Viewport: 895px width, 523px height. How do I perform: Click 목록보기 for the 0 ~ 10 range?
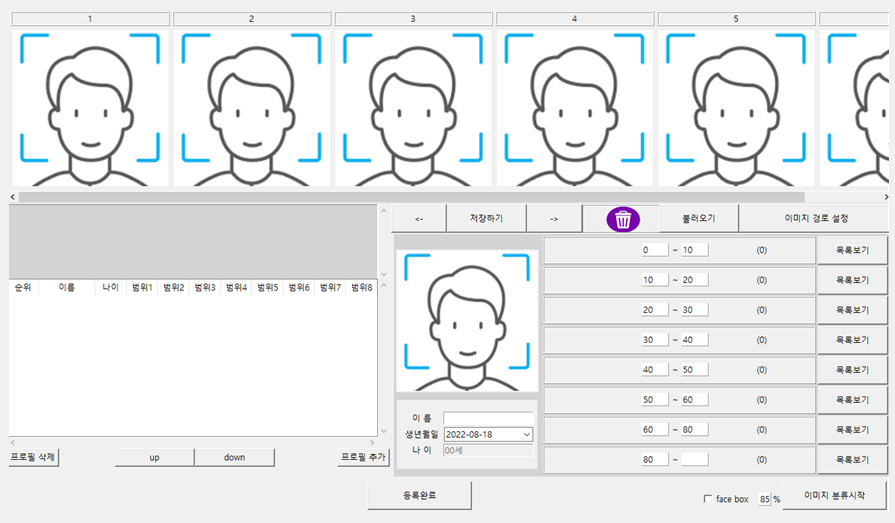pos(852,250)
